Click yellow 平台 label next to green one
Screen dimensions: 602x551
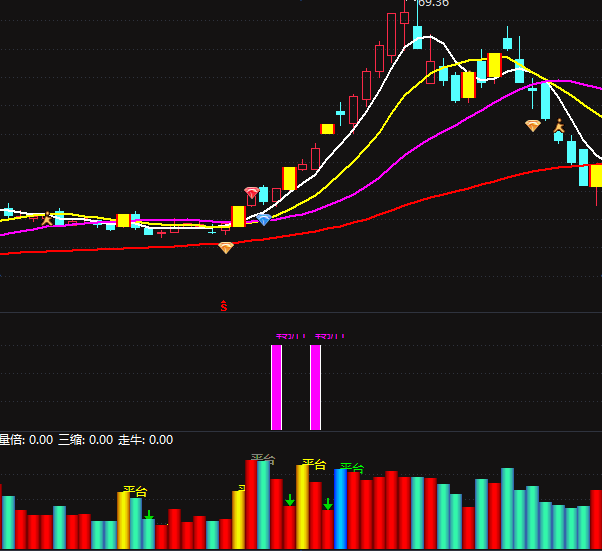[x=314, y=464]
